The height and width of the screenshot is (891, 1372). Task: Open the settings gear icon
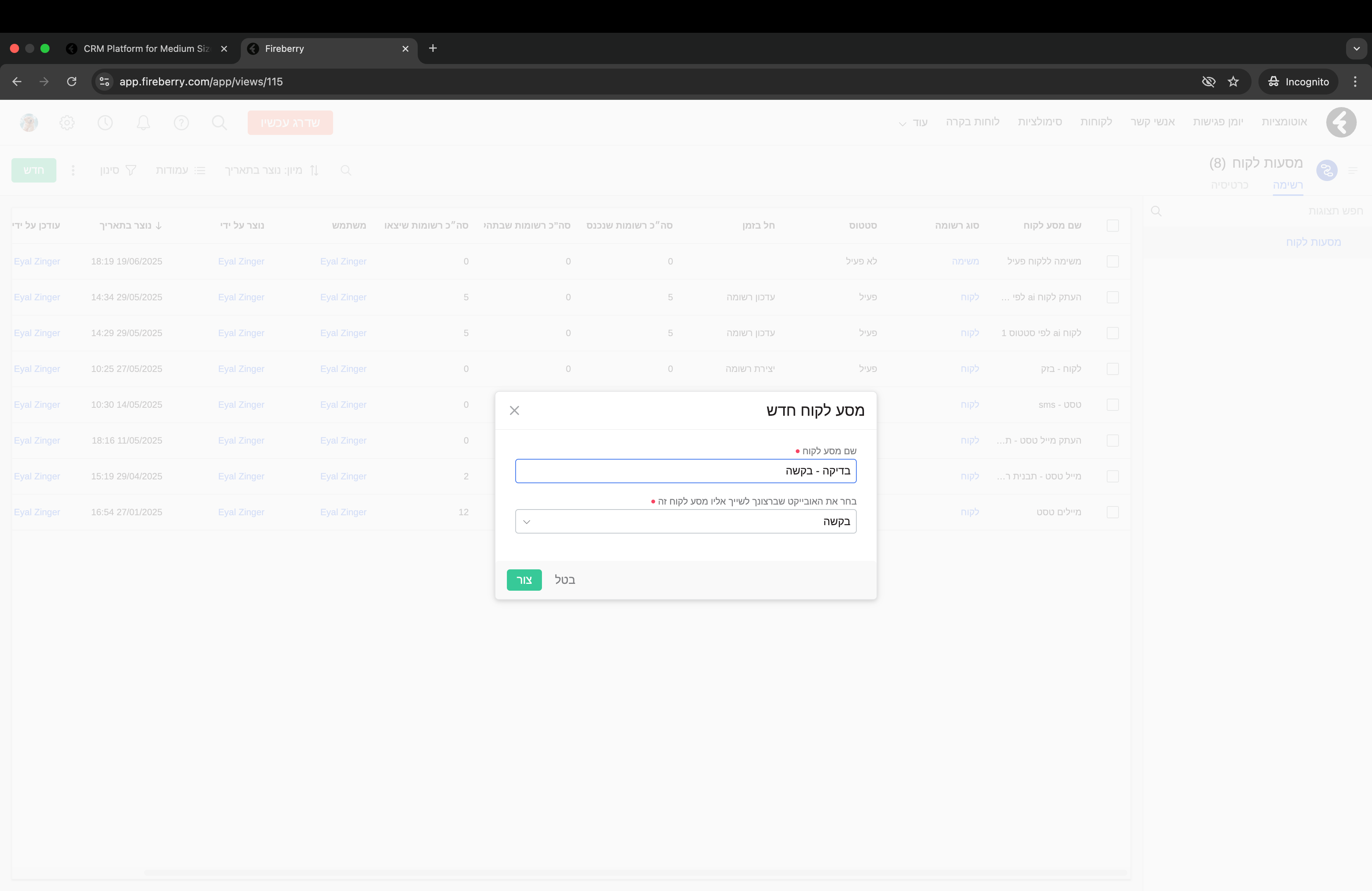pos(67,123)
